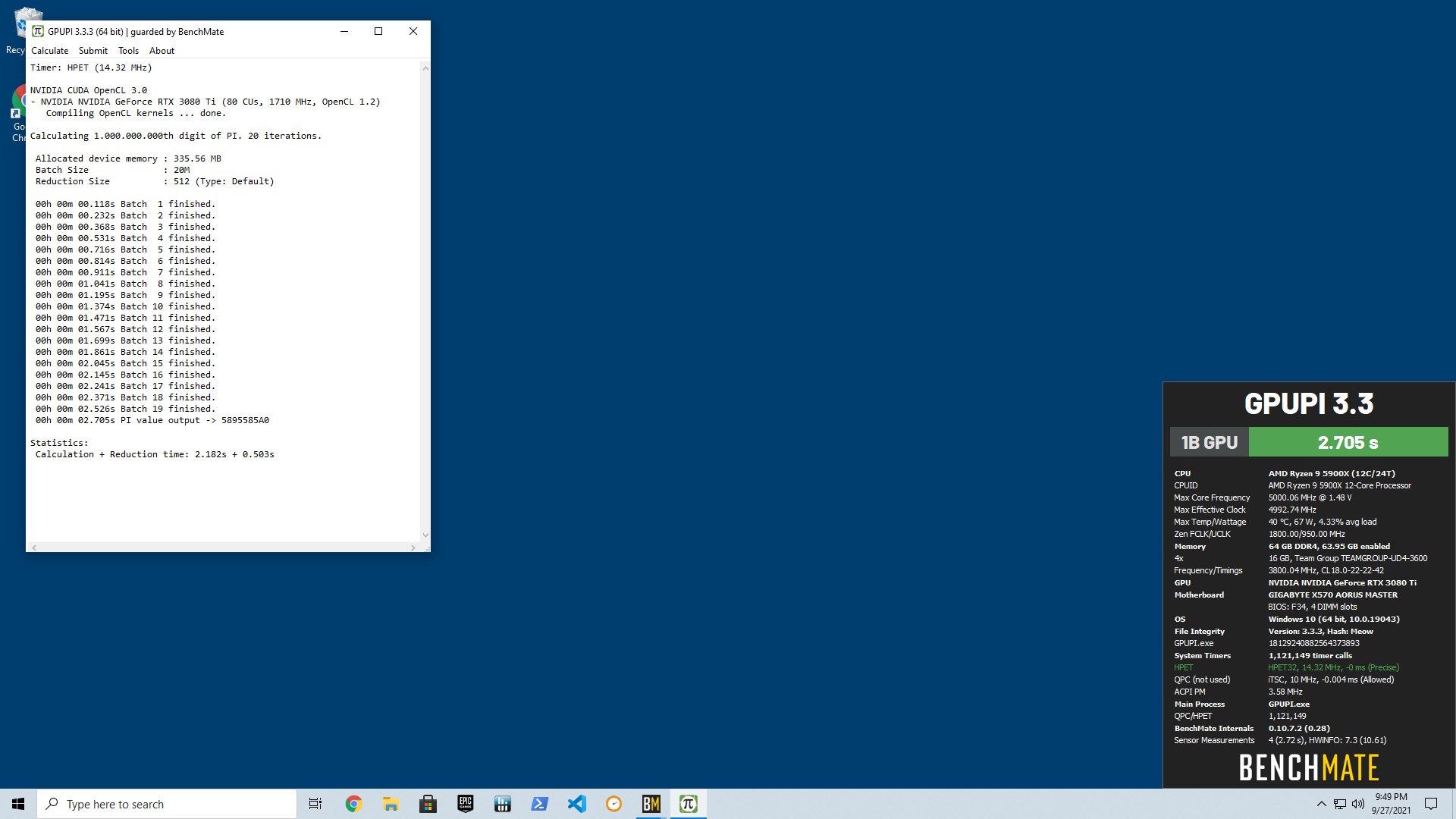Open Microsoft Store from the taskbar

(x=428, y=804)
